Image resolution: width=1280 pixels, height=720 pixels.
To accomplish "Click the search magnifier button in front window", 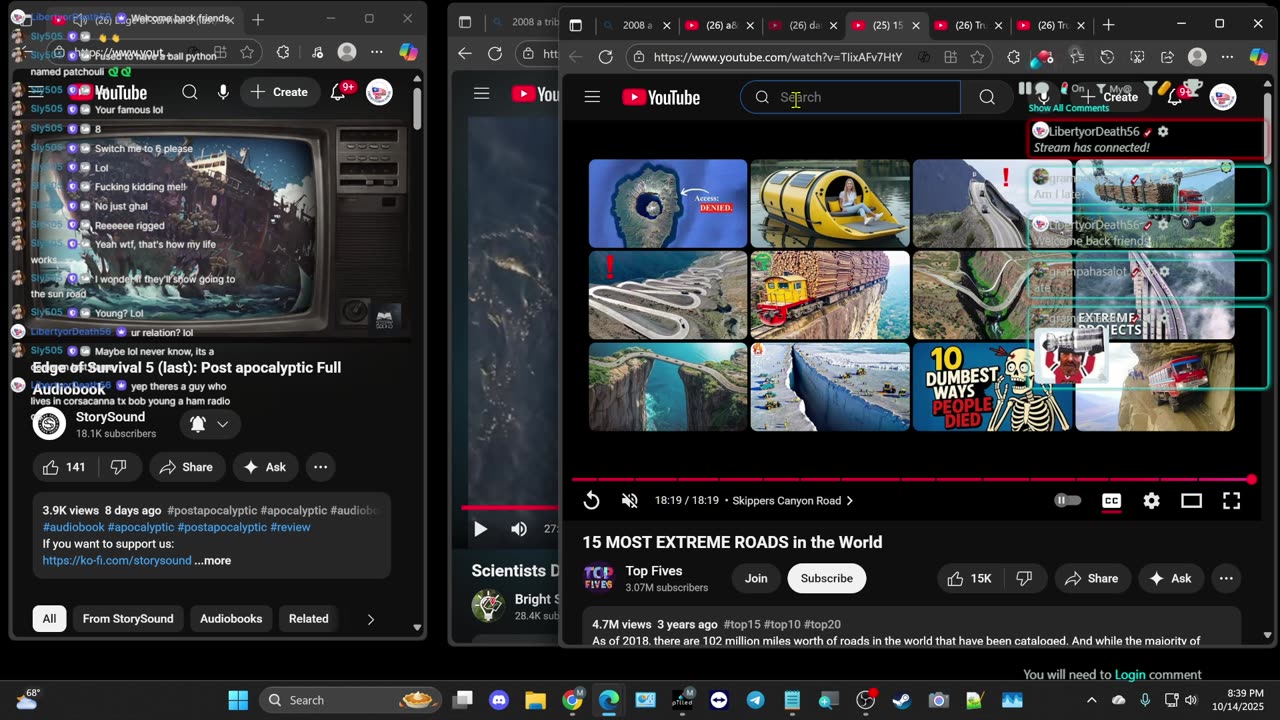I will (987, 97).
